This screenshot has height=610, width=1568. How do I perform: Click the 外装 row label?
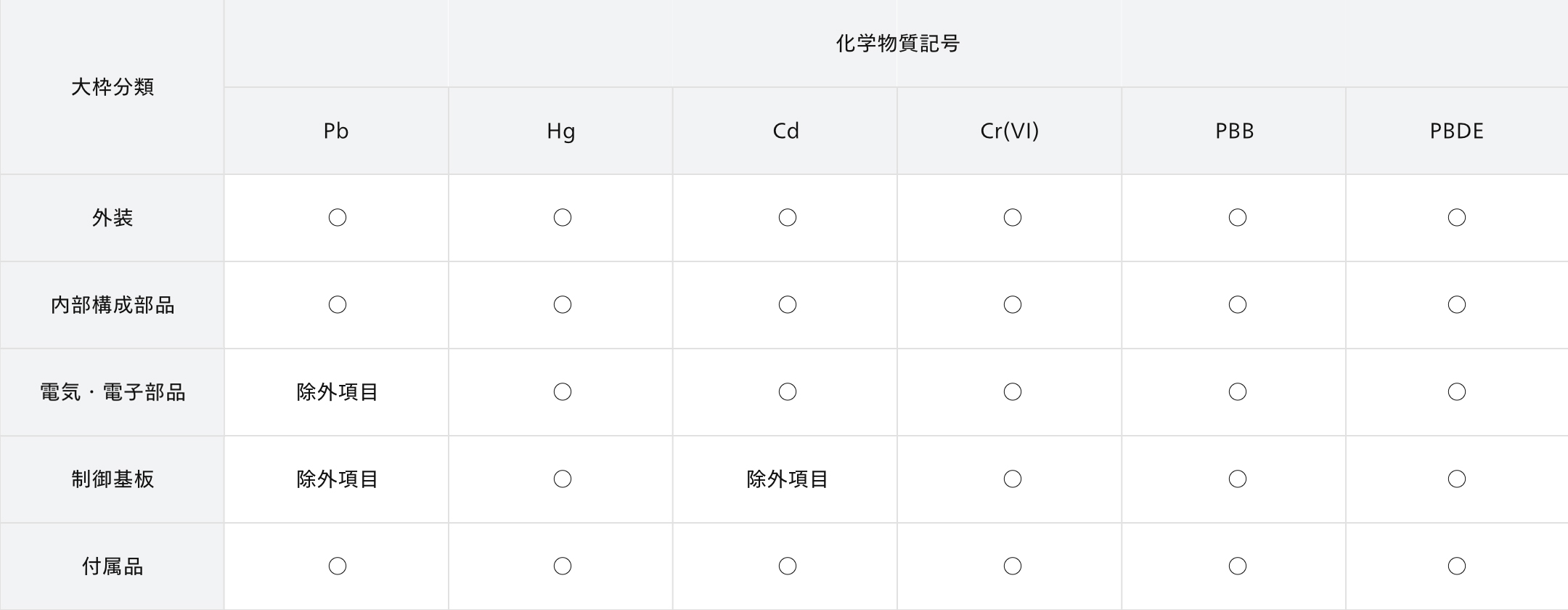click(x=113, y=218)
